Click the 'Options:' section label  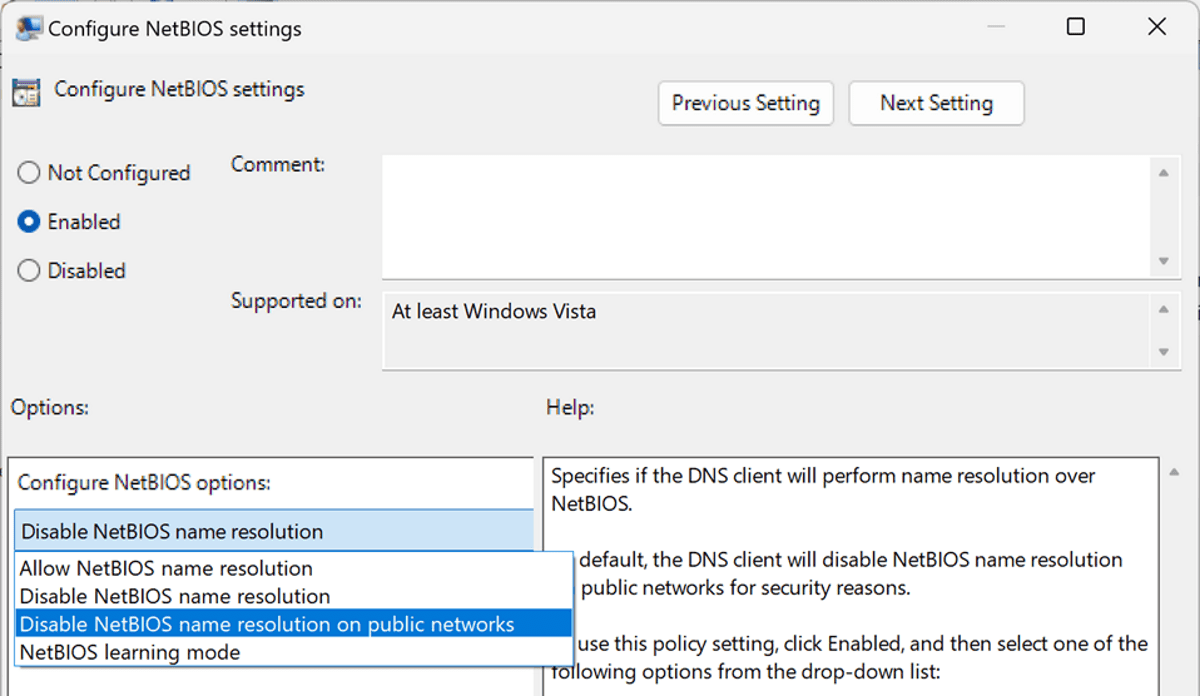(50, 408)
